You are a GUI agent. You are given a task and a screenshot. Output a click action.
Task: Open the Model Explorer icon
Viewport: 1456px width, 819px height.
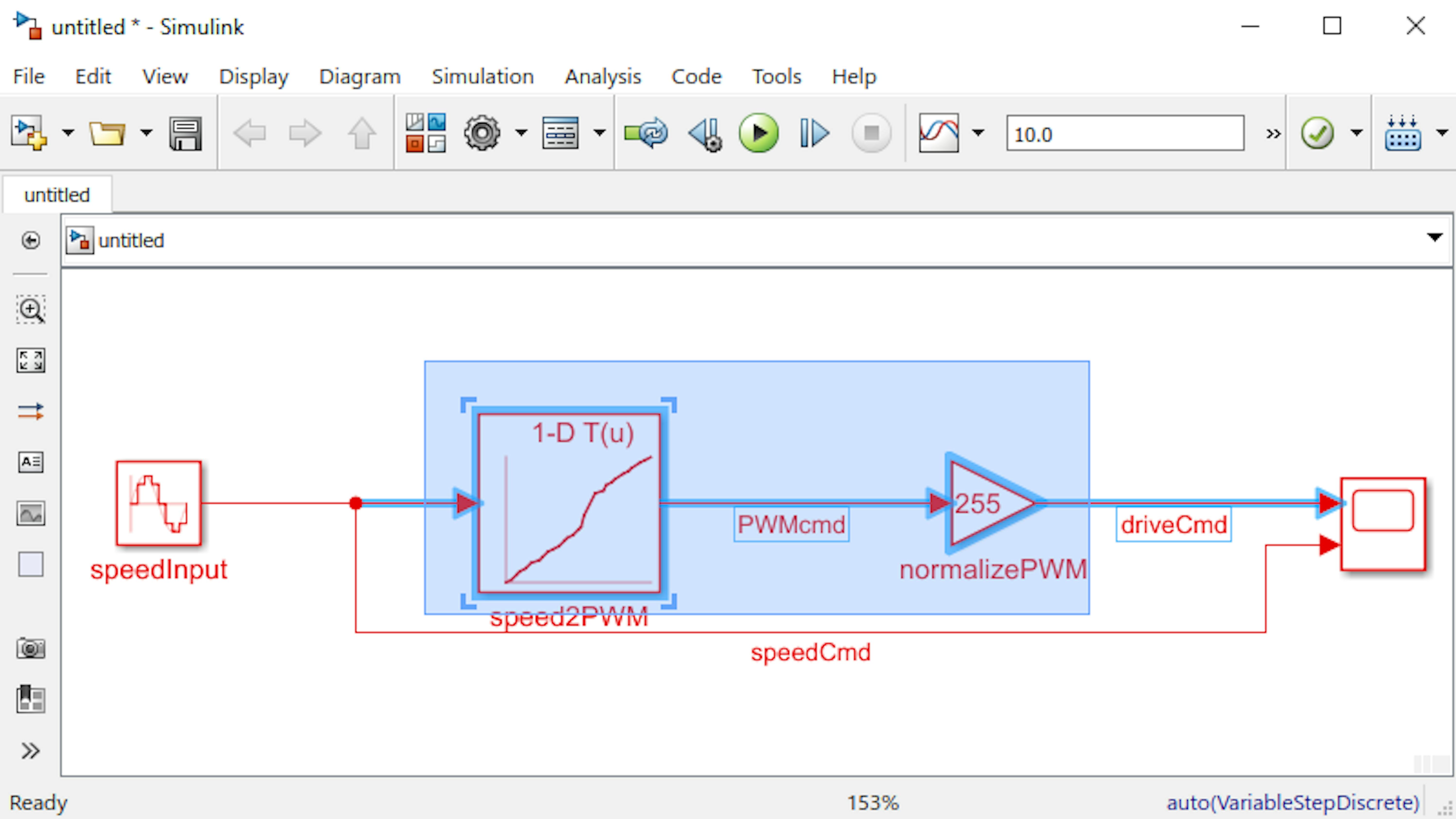click(560, 133)
